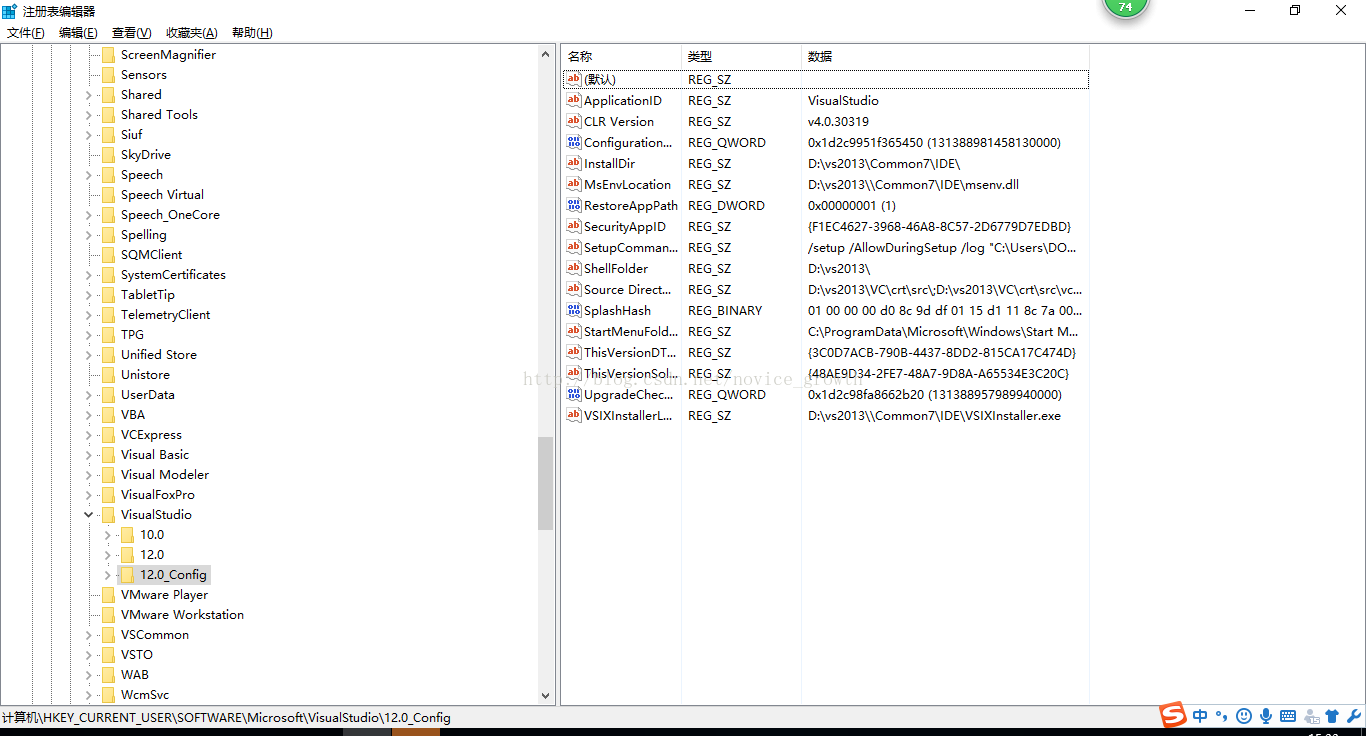Toggle Chinese input mode 中 icon
Screen dimensions: 1366x736
tap(1200, 716)
